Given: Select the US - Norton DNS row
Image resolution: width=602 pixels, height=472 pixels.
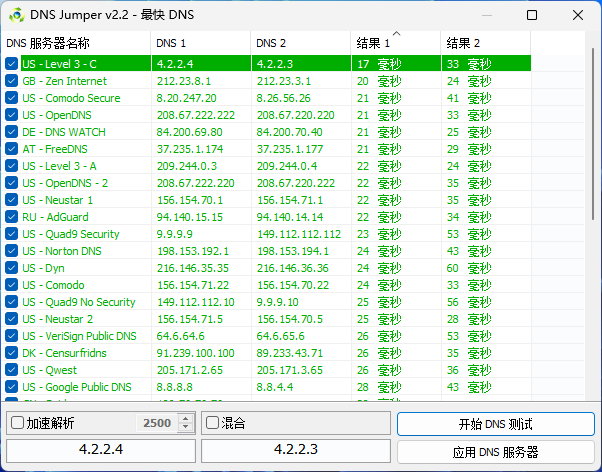Looking at the screenshot, I should click(x=268, y=251).
